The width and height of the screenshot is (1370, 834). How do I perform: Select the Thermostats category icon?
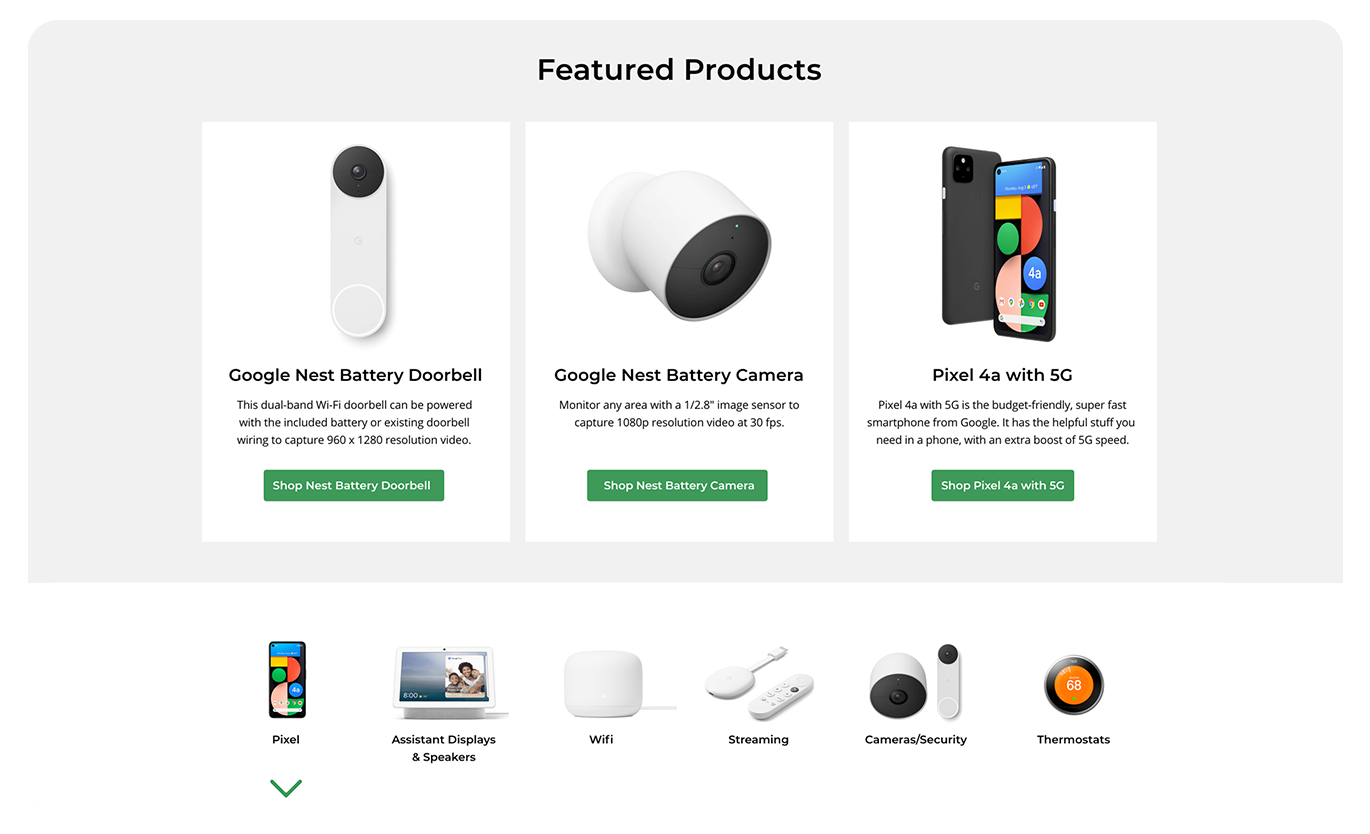[1073, 685]
